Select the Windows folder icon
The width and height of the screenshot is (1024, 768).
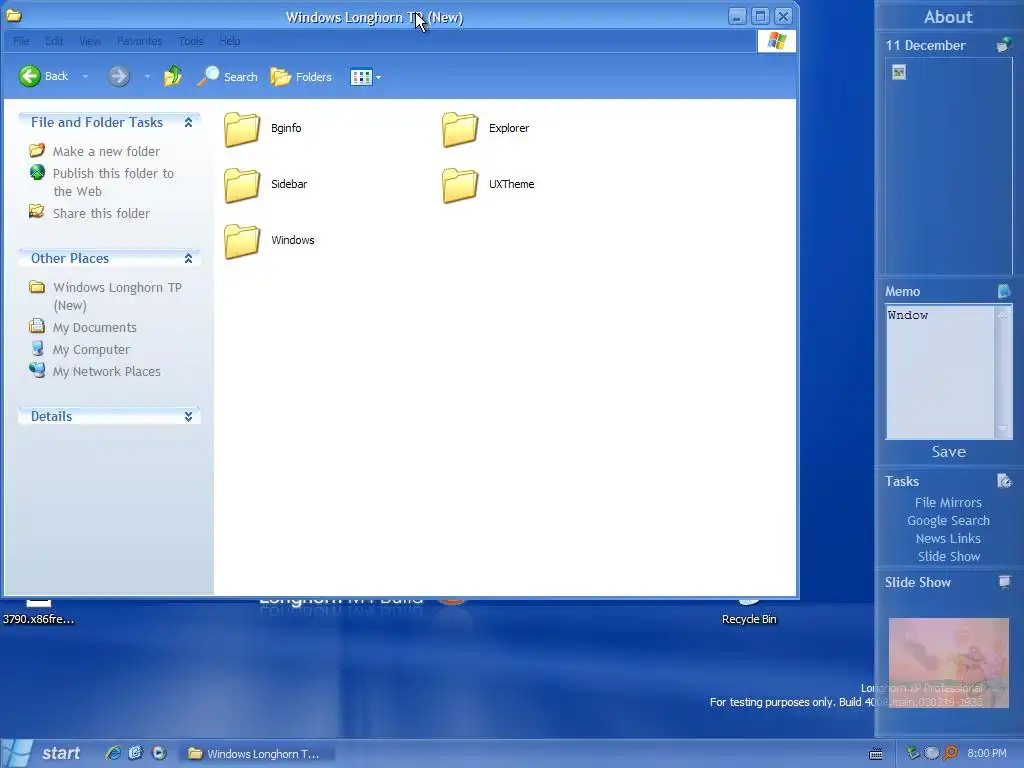pyautogui.click(x=242, y=241)
